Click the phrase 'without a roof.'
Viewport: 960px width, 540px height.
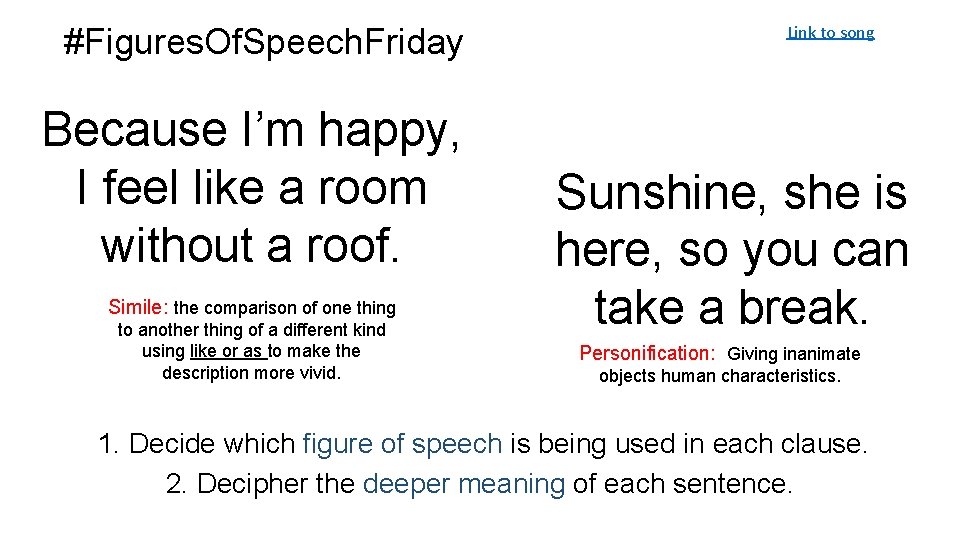click(251, 244)
